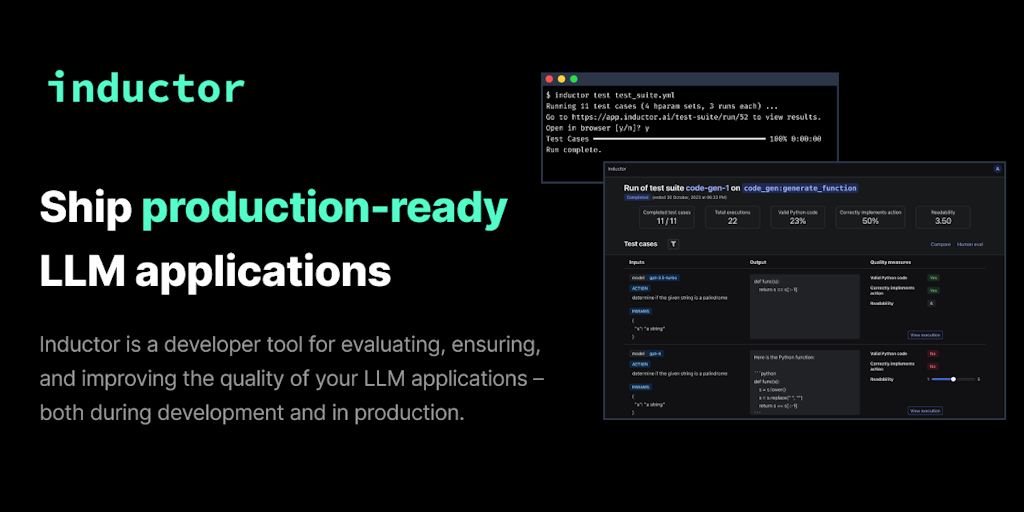Close the terminal window with red button
This screenshot has height=512, width=1024.
[549, 79]
